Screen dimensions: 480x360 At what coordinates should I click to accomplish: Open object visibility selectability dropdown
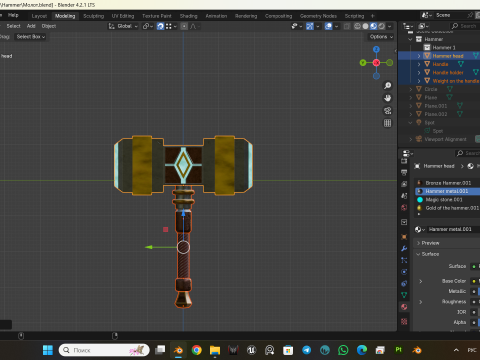tap(296, 26)
